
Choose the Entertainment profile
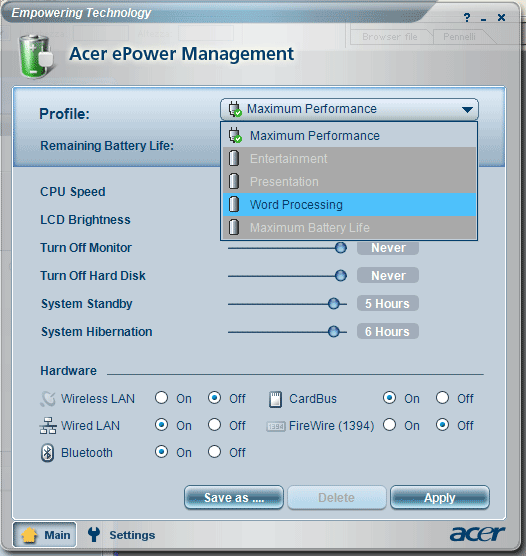pyautogui.click(x=349, y=159)
